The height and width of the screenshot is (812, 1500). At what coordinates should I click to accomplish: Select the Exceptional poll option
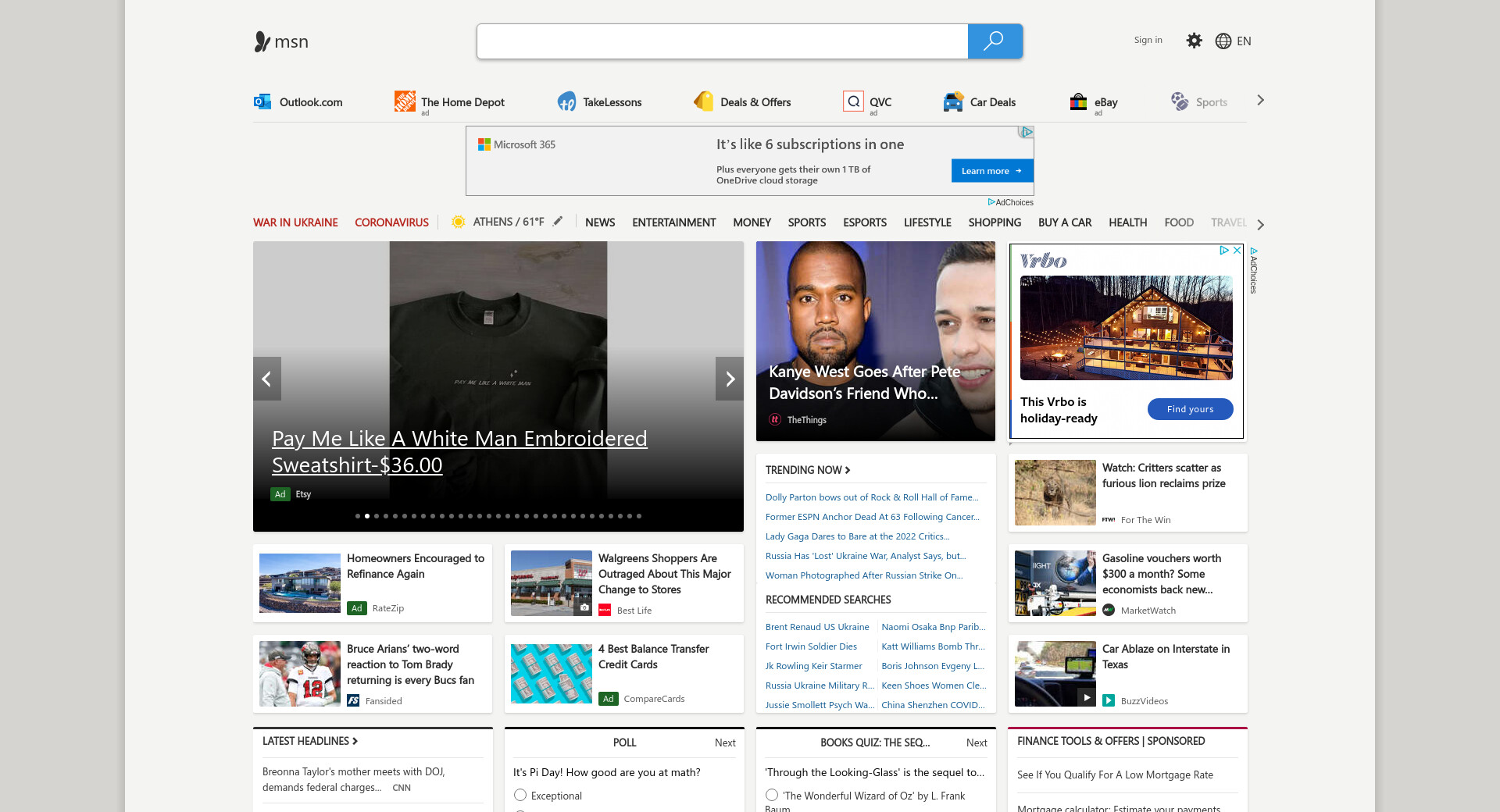pyautogui.click(x=520, y=795)
